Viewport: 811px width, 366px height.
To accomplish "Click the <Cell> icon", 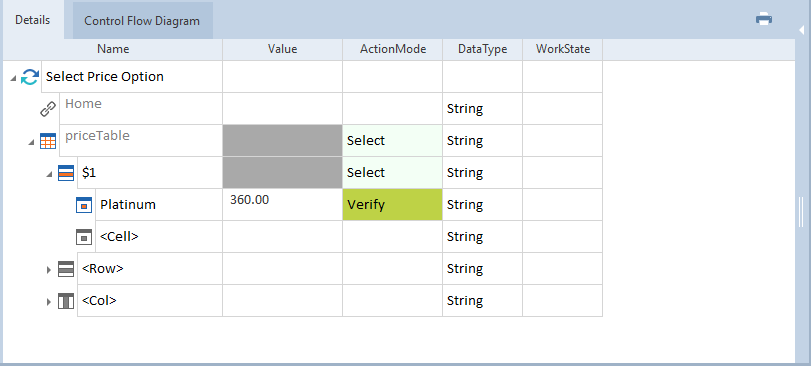I will pos(84,237).
